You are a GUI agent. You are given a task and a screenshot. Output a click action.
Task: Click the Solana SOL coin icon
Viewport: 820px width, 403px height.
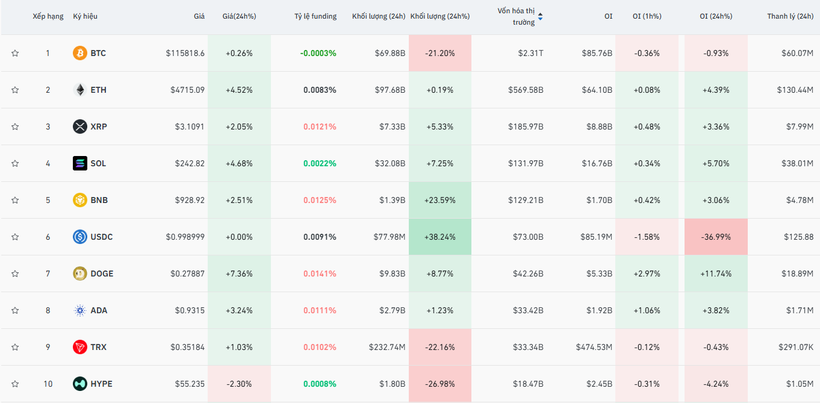[80, 163]
